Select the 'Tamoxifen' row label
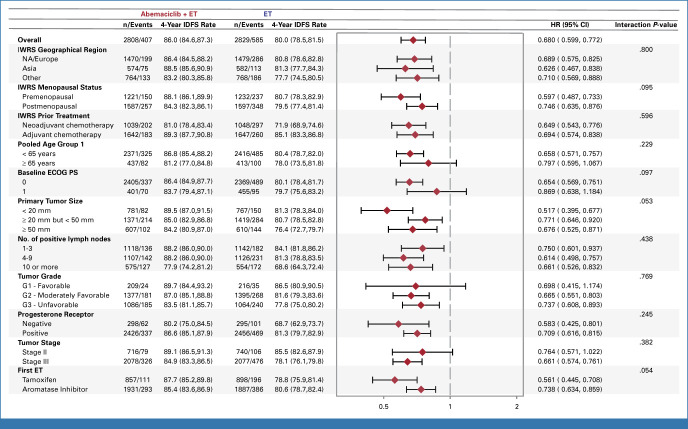 pos(39,380)
